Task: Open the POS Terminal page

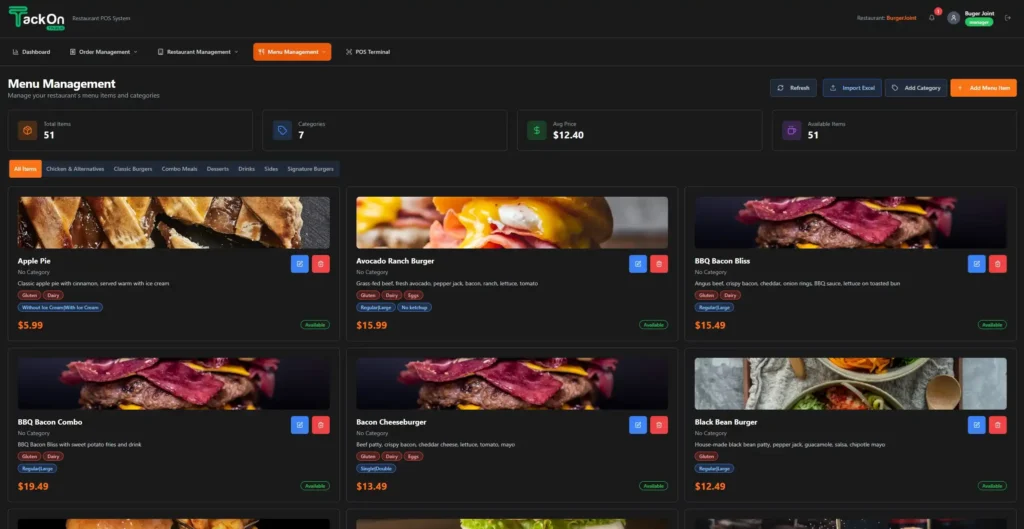Action: point(368,52)
